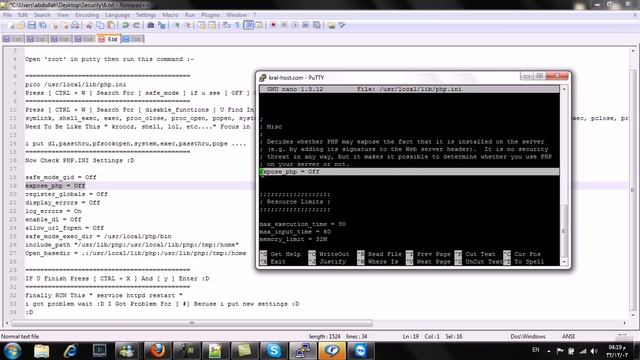The height and width of the screenshot is (360, 640).
Task: Click the Redo toolbar icon
Action: (136, 25)
